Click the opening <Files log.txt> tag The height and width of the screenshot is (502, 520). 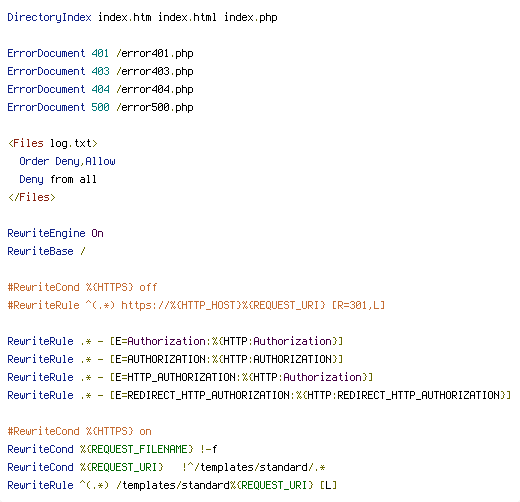coord(53,143)
